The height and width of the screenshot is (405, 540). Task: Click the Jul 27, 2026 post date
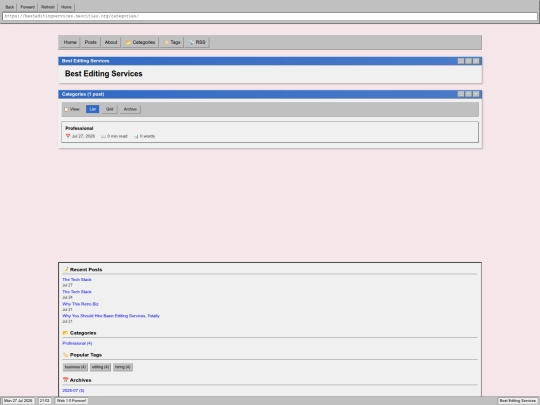(83, 136)
